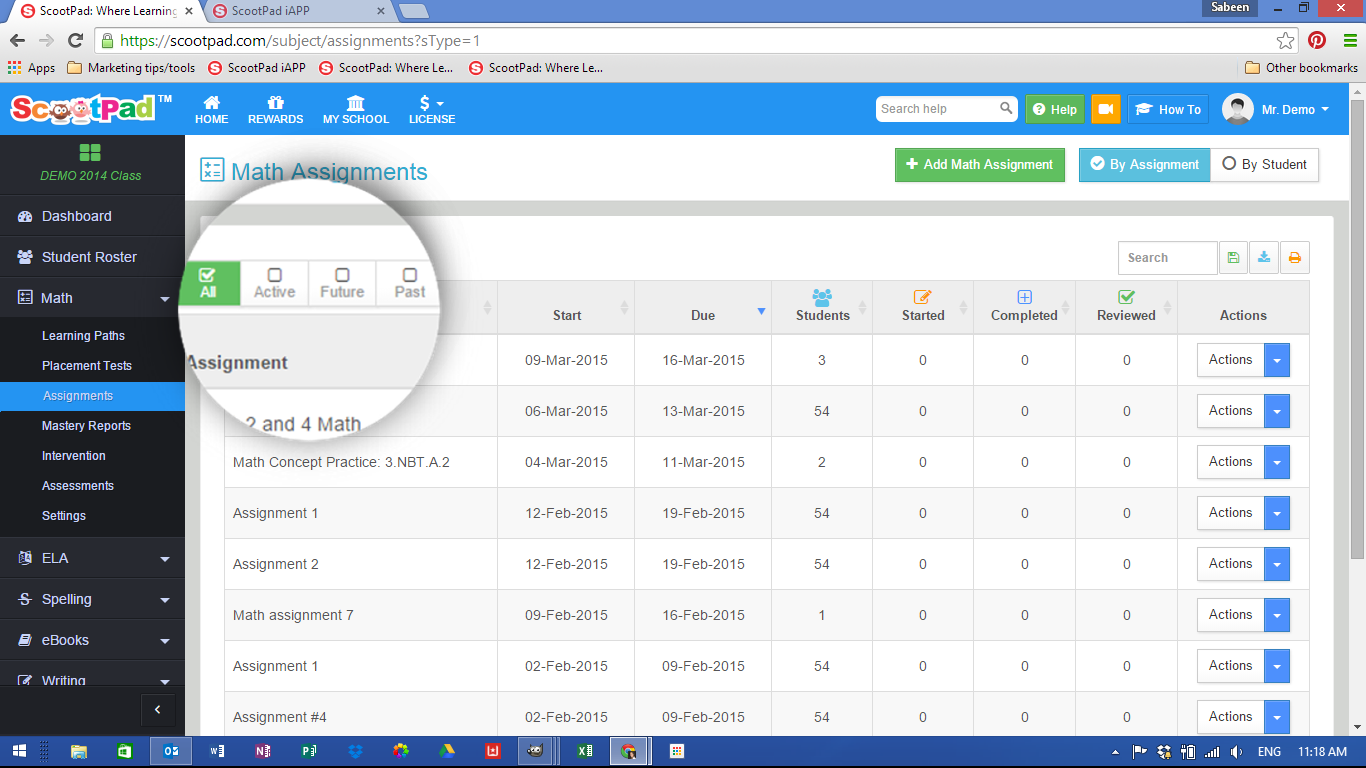Screen dimensions: 1366x768
Task: Open Mastery Reports in the sidebar
Action: tap(86, 426)
